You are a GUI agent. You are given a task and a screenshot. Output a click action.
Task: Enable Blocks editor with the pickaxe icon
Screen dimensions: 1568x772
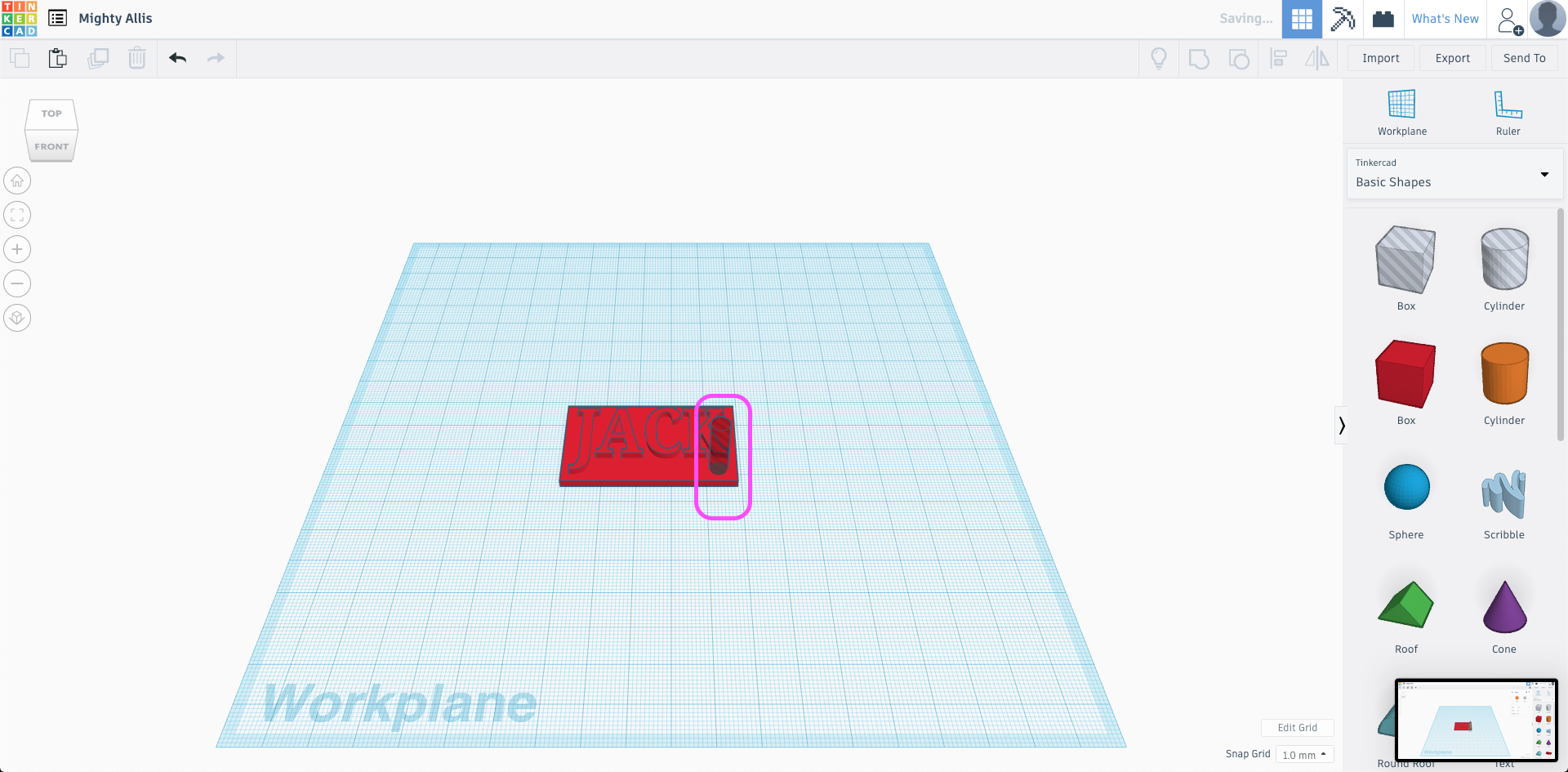click(x=1343, y=19)
